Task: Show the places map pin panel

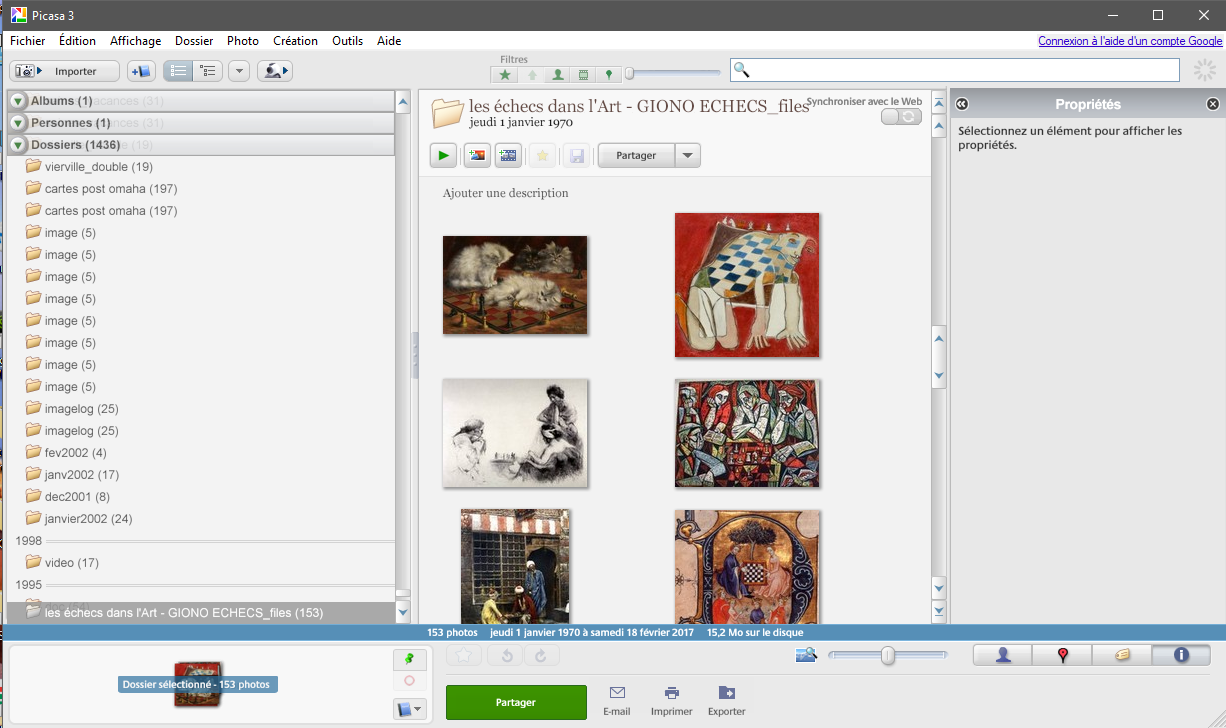Action: [1062, 655]
